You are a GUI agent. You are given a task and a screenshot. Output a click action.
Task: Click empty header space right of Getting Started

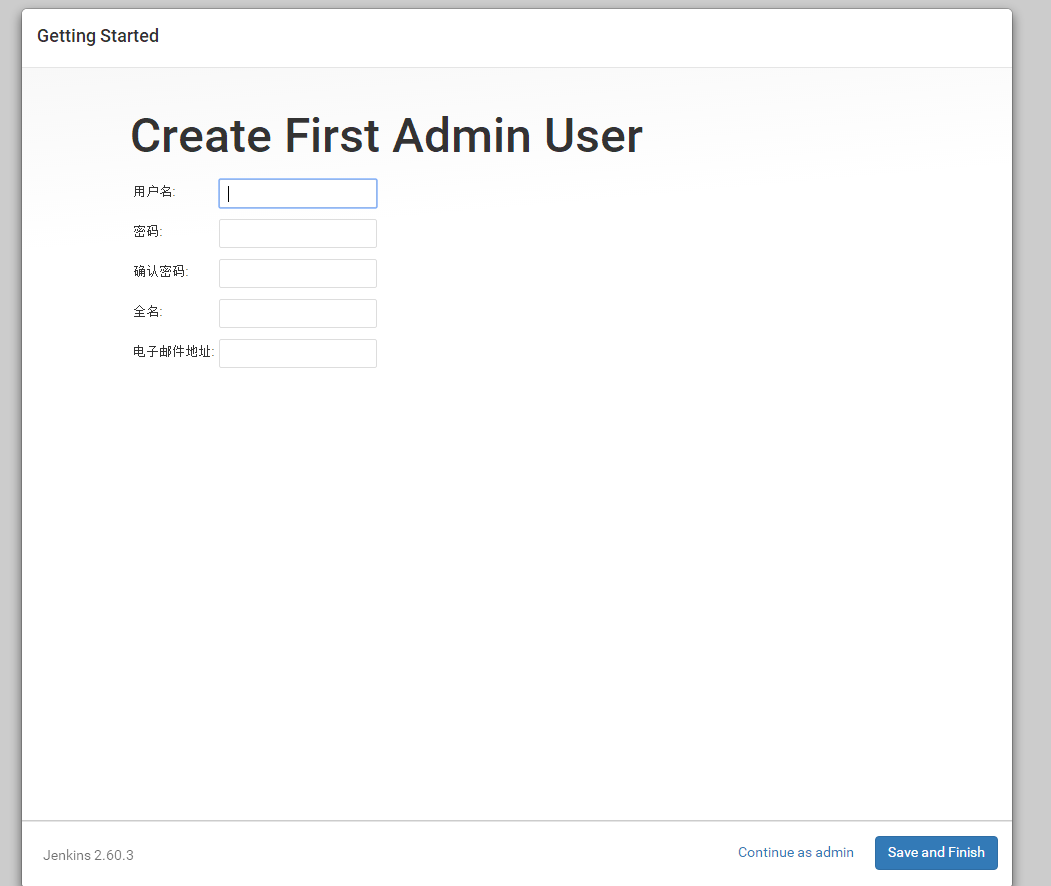click(600, 38)
